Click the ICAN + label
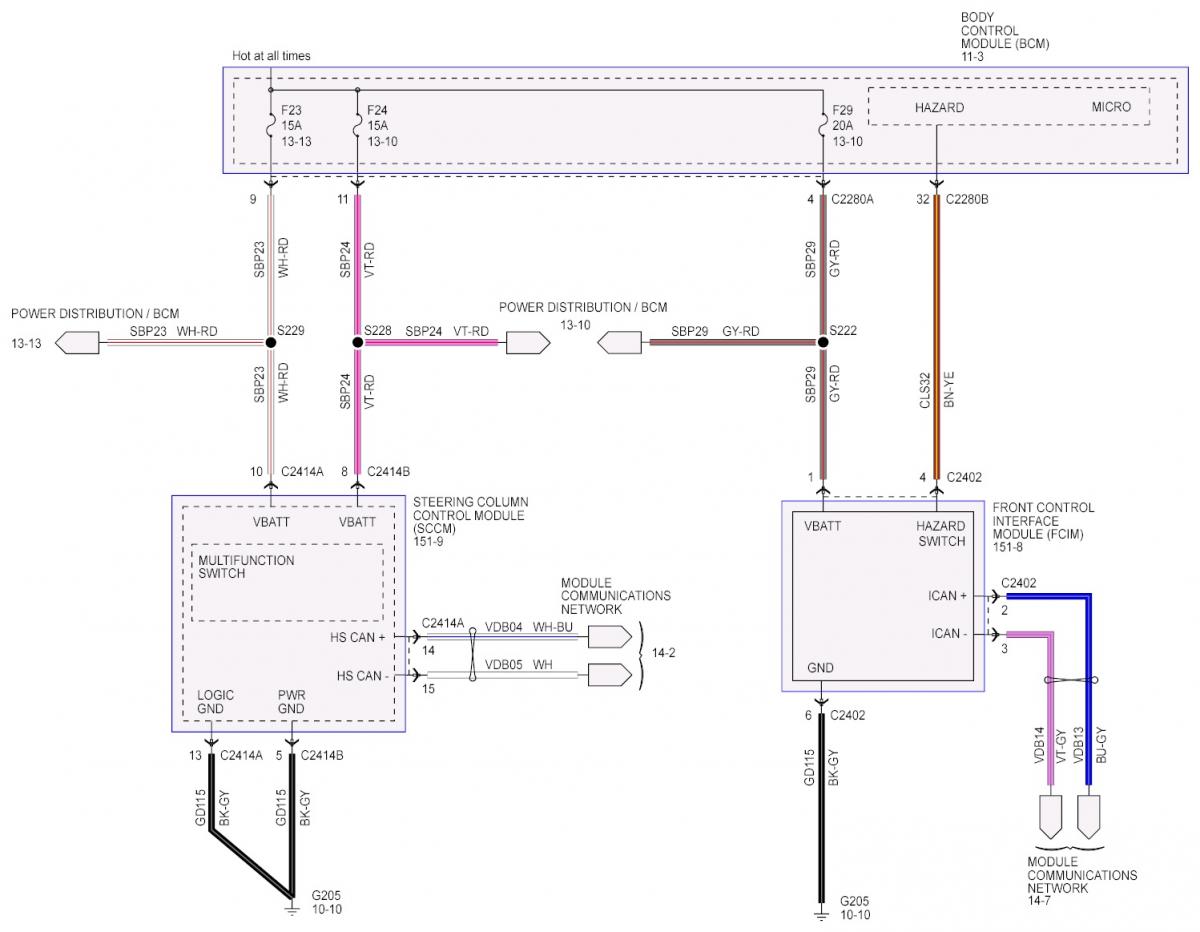 click(948, 596)
